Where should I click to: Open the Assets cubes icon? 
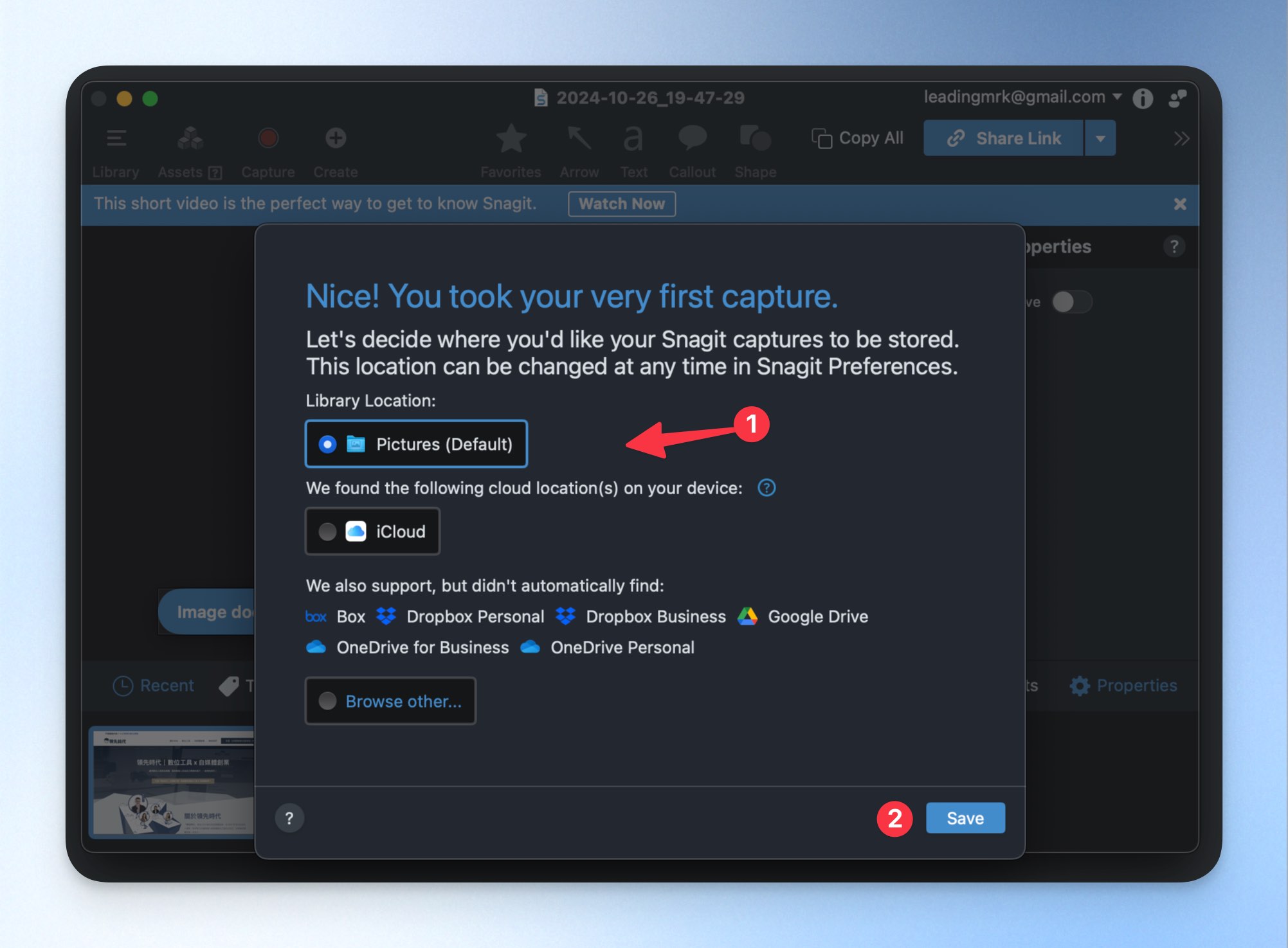(190, 138)
